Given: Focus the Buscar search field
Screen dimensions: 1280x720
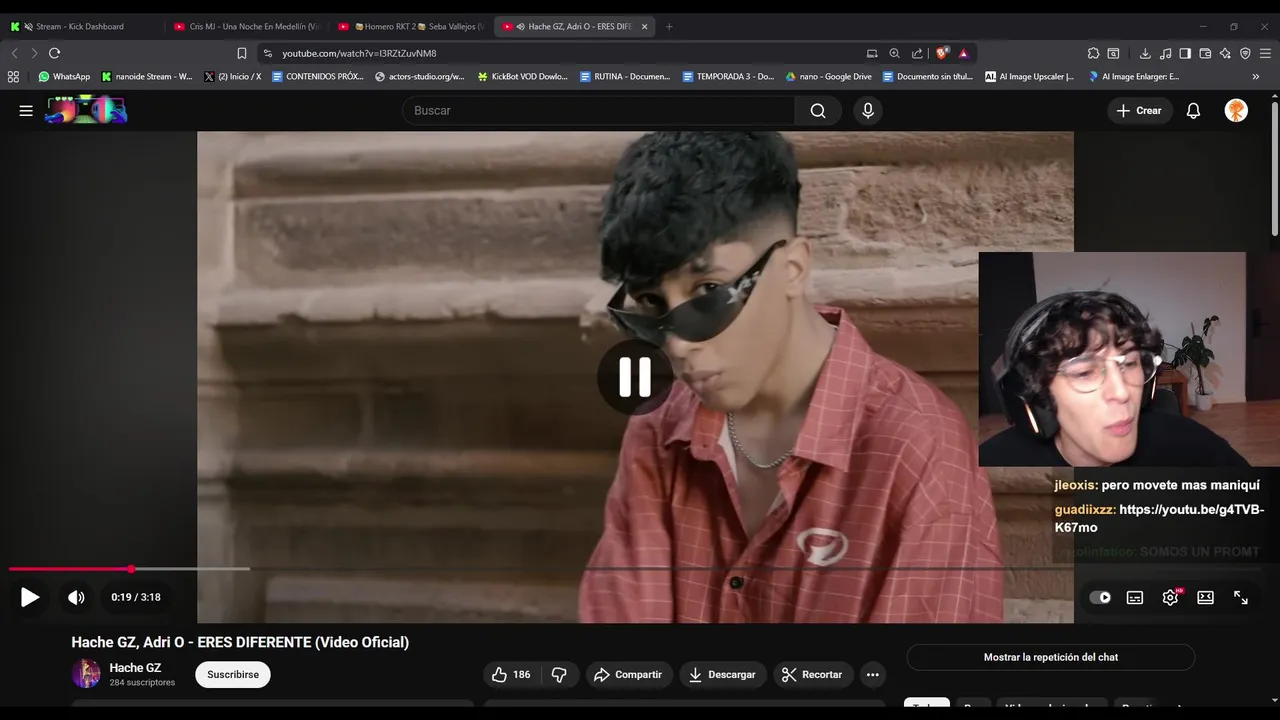Looking at the screenshot, I should 600,111.
